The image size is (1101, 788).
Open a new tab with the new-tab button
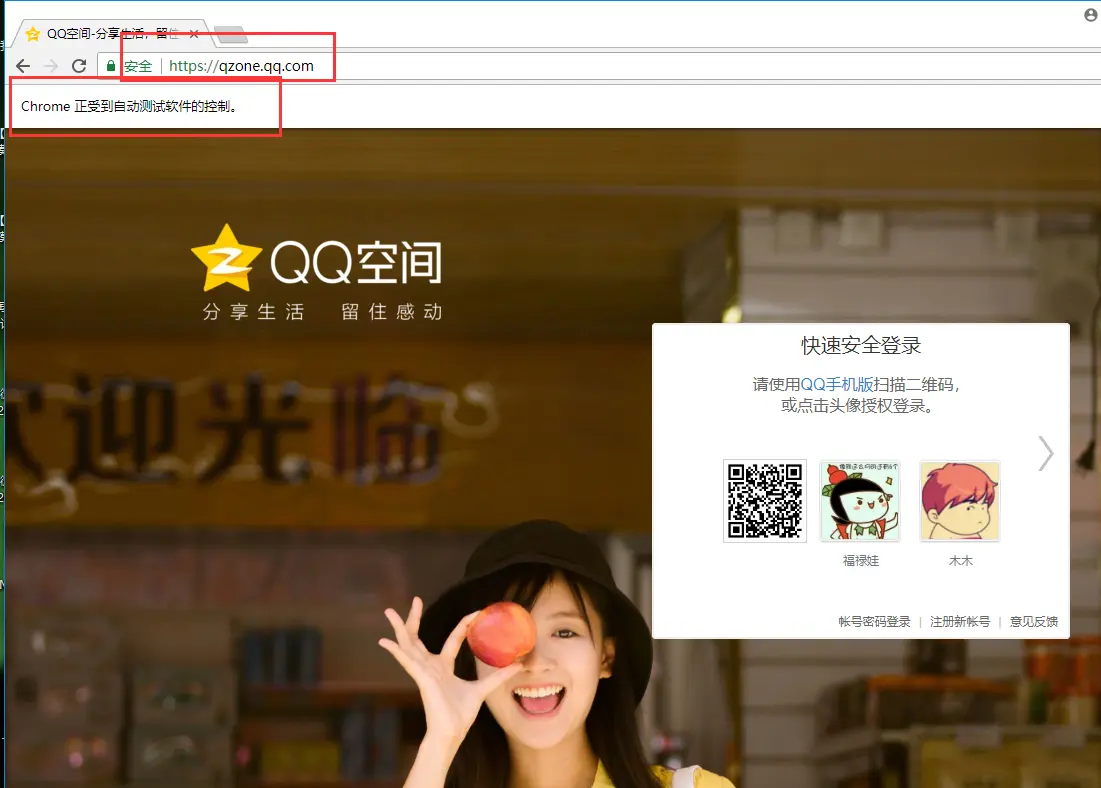tap(230, 34)
